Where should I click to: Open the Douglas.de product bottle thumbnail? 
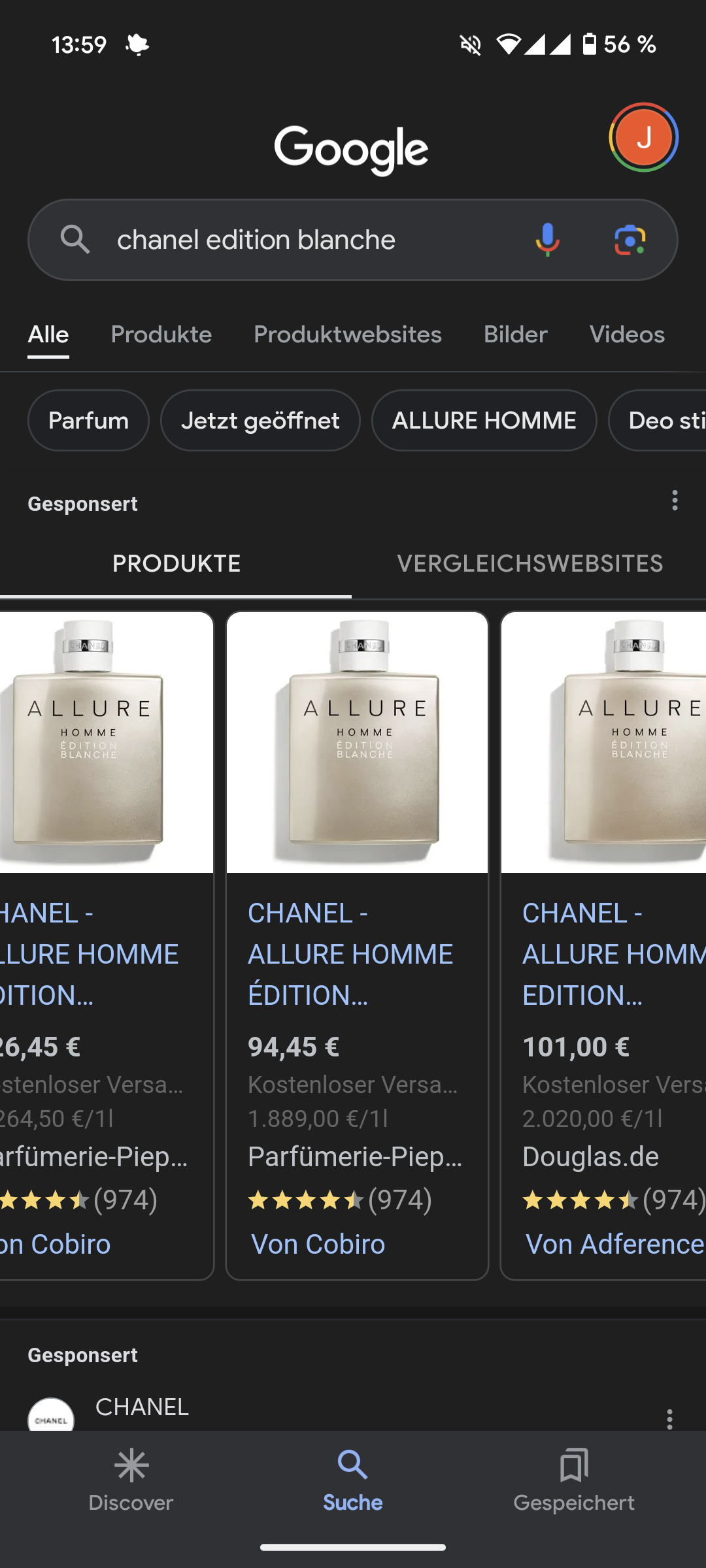click(605, 742)
